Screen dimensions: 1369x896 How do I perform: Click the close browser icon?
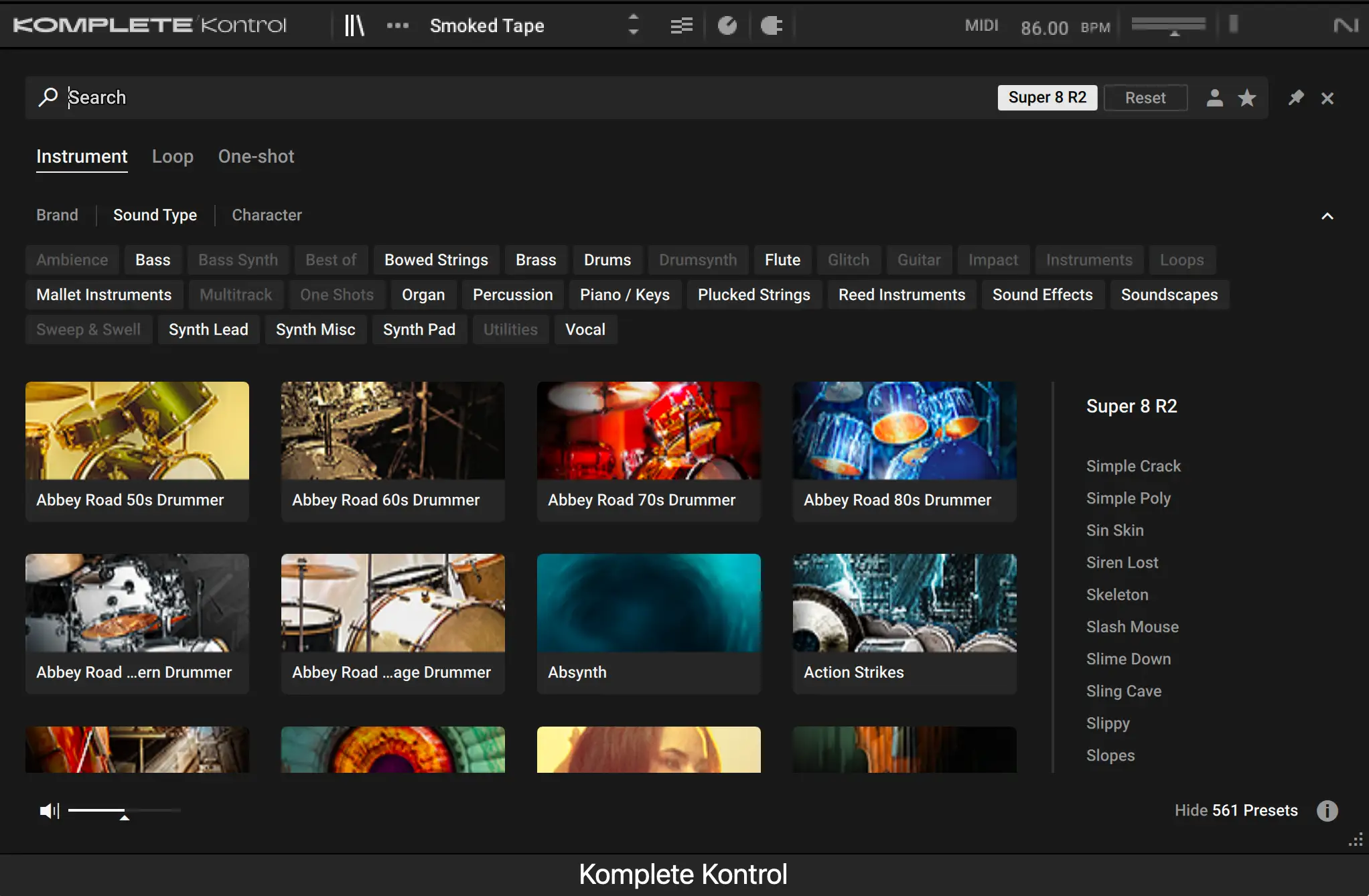(1328, 96)
